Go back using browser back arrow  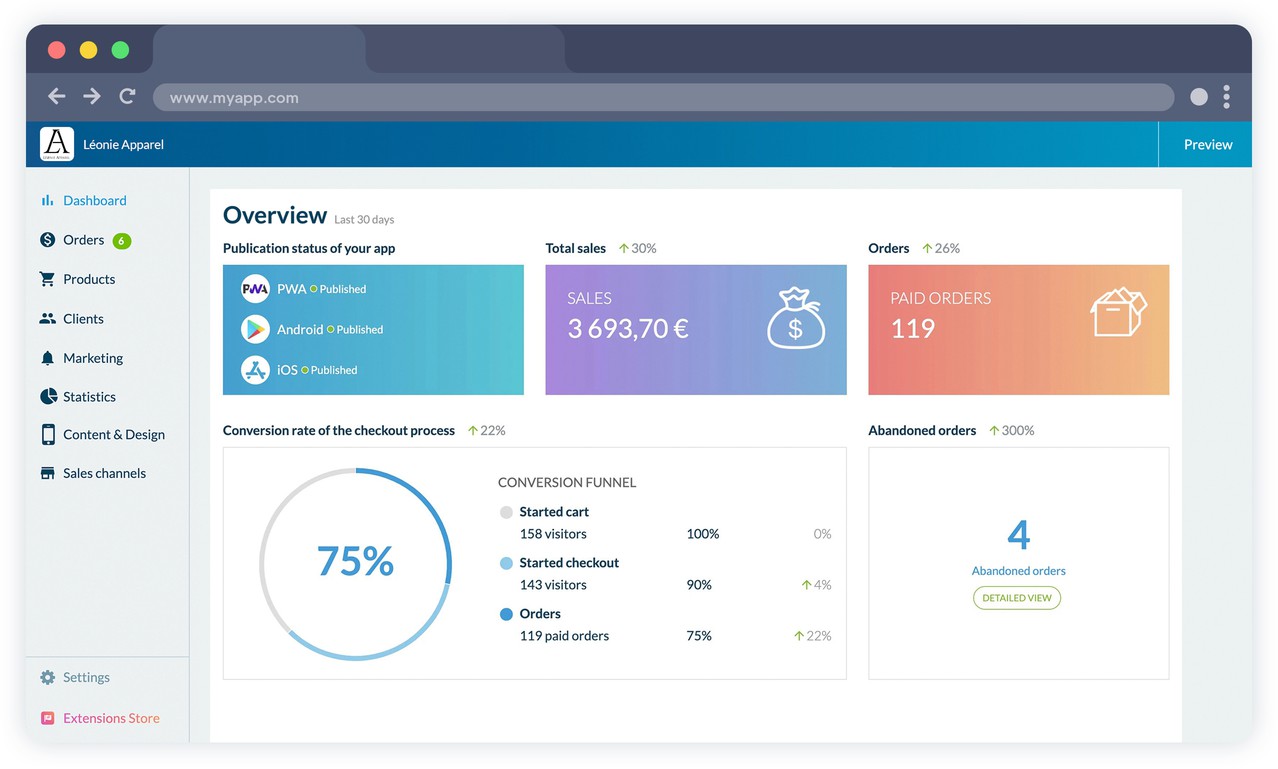point(57,96)
